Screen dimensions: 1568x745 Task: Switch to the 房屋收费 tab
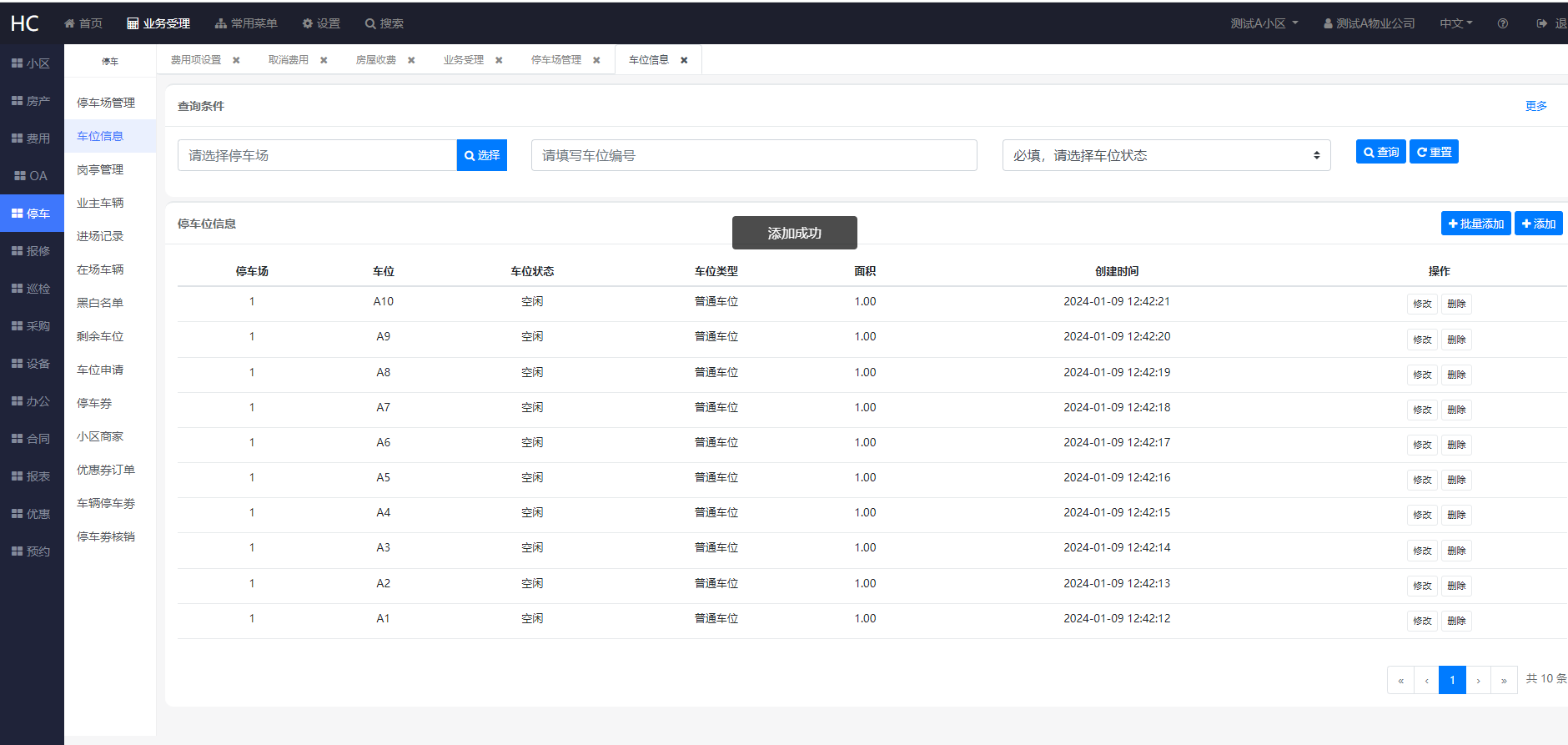(x=376, y=60)
